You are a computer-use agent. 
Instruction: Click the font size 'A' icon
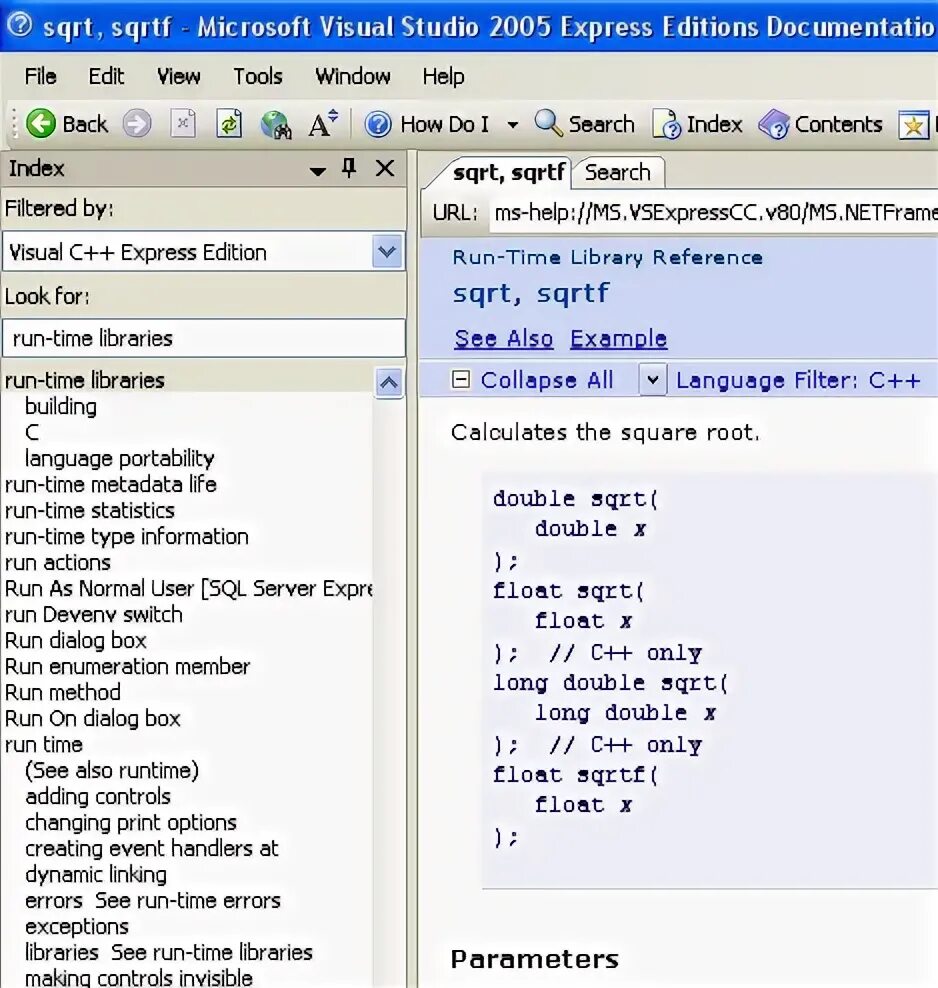click(x=323, y=124)
